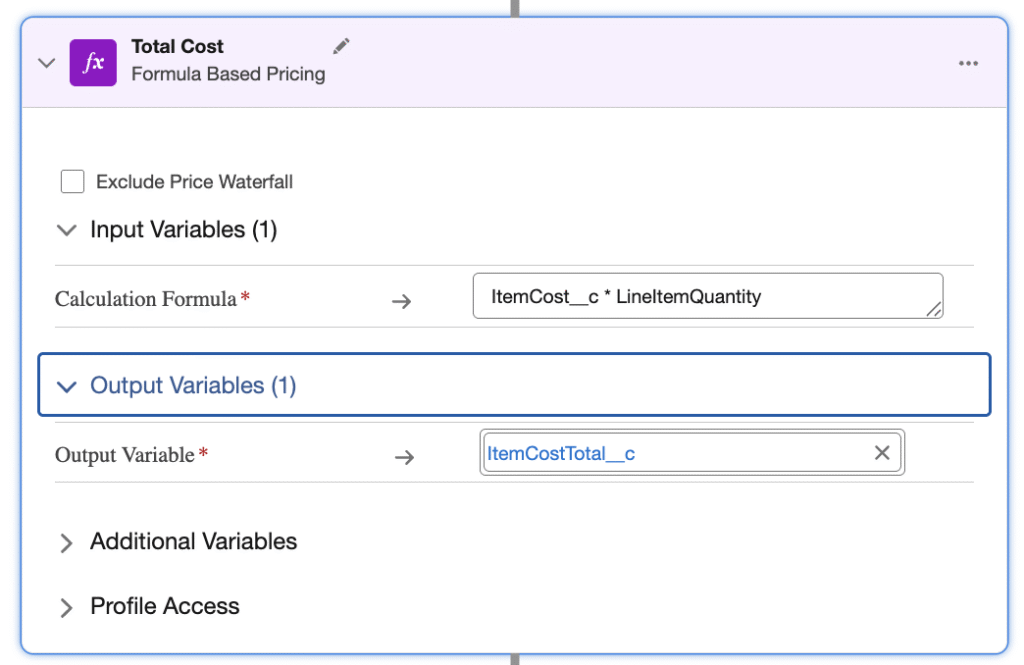The height and width of the screenshot is (665, 1024).
Task: Clear the ItemCostTotal__c output variable
Action: click(881, 453)
